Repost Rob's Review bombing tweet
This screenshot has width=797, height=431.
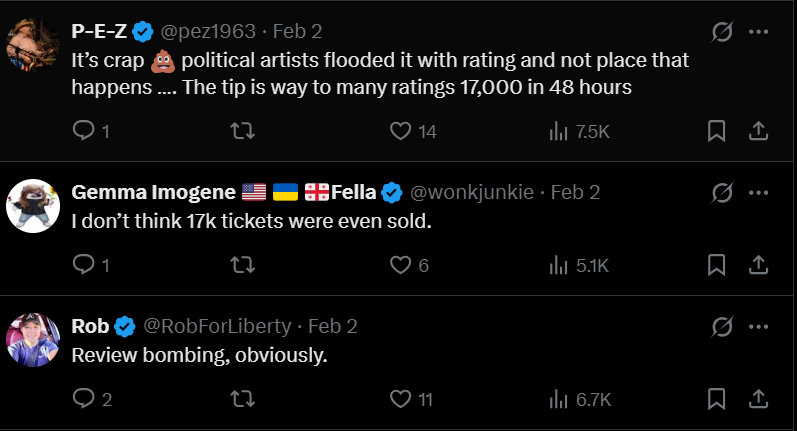[241, 399]
